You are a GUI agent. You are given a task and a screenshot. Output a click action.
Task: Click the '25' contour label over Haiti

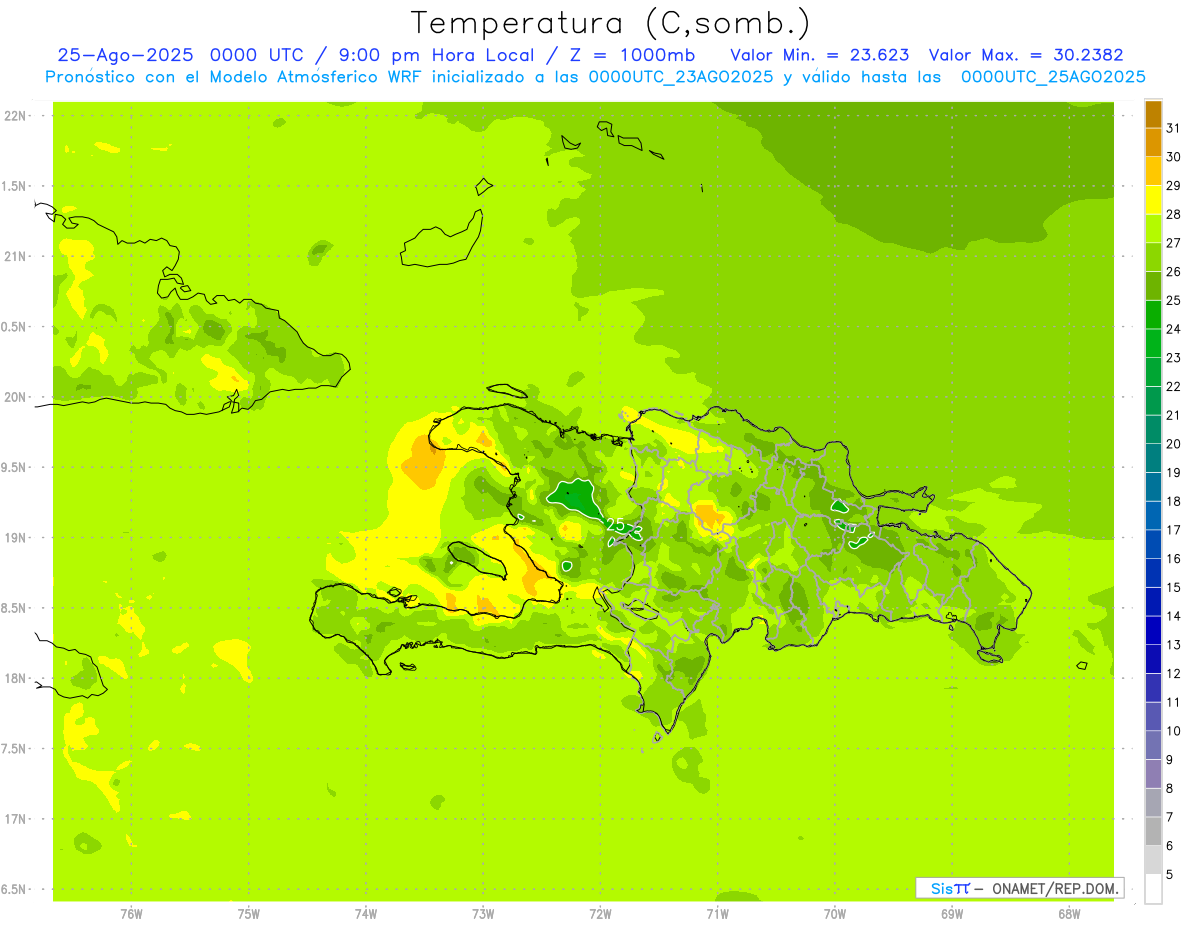[x=615, y=525]
